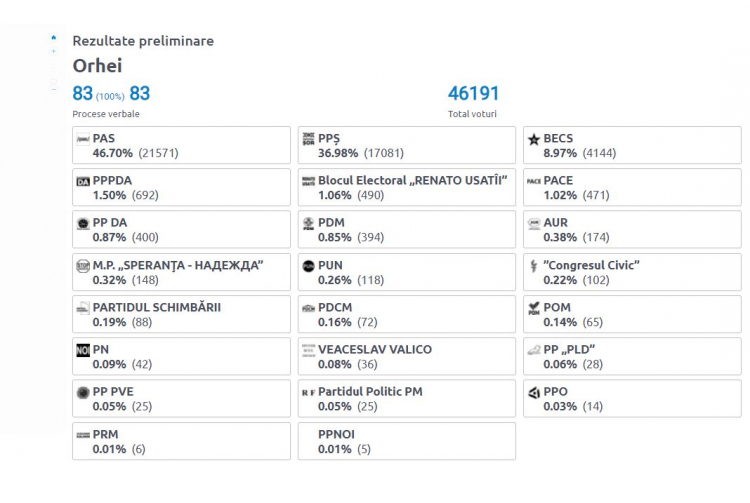The height and width of the screenshot is (503, 750).
Task: Click the PN black NOI logo
Action: click(83, 350)
